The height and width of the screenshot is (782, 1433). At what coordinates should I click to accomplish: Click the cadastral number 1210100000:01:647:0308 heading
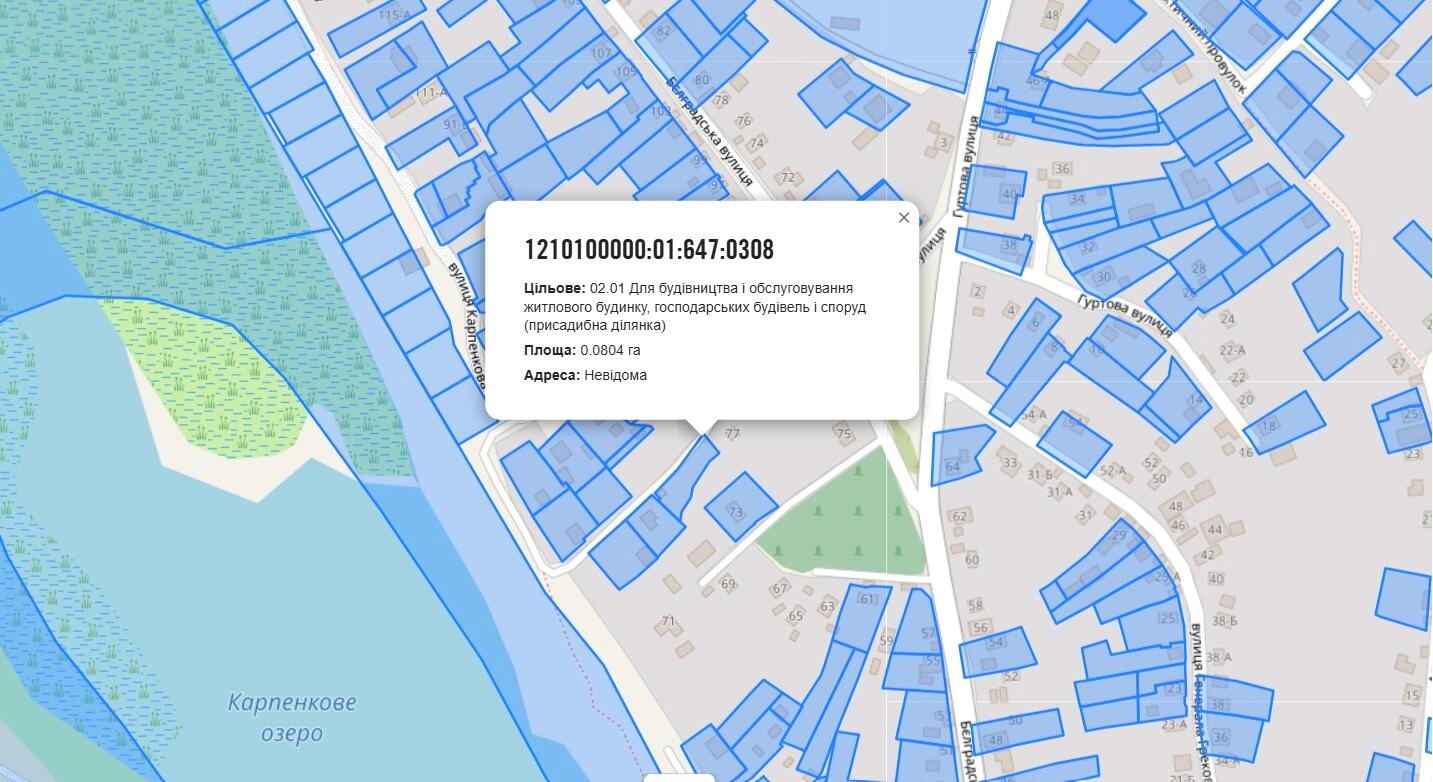pyautogui.click(x=648, y=250)
